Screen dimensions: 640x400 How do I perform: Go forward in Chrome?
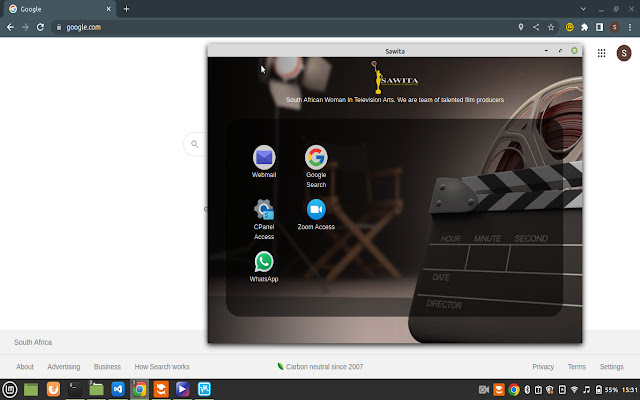[x=25, y=27]
